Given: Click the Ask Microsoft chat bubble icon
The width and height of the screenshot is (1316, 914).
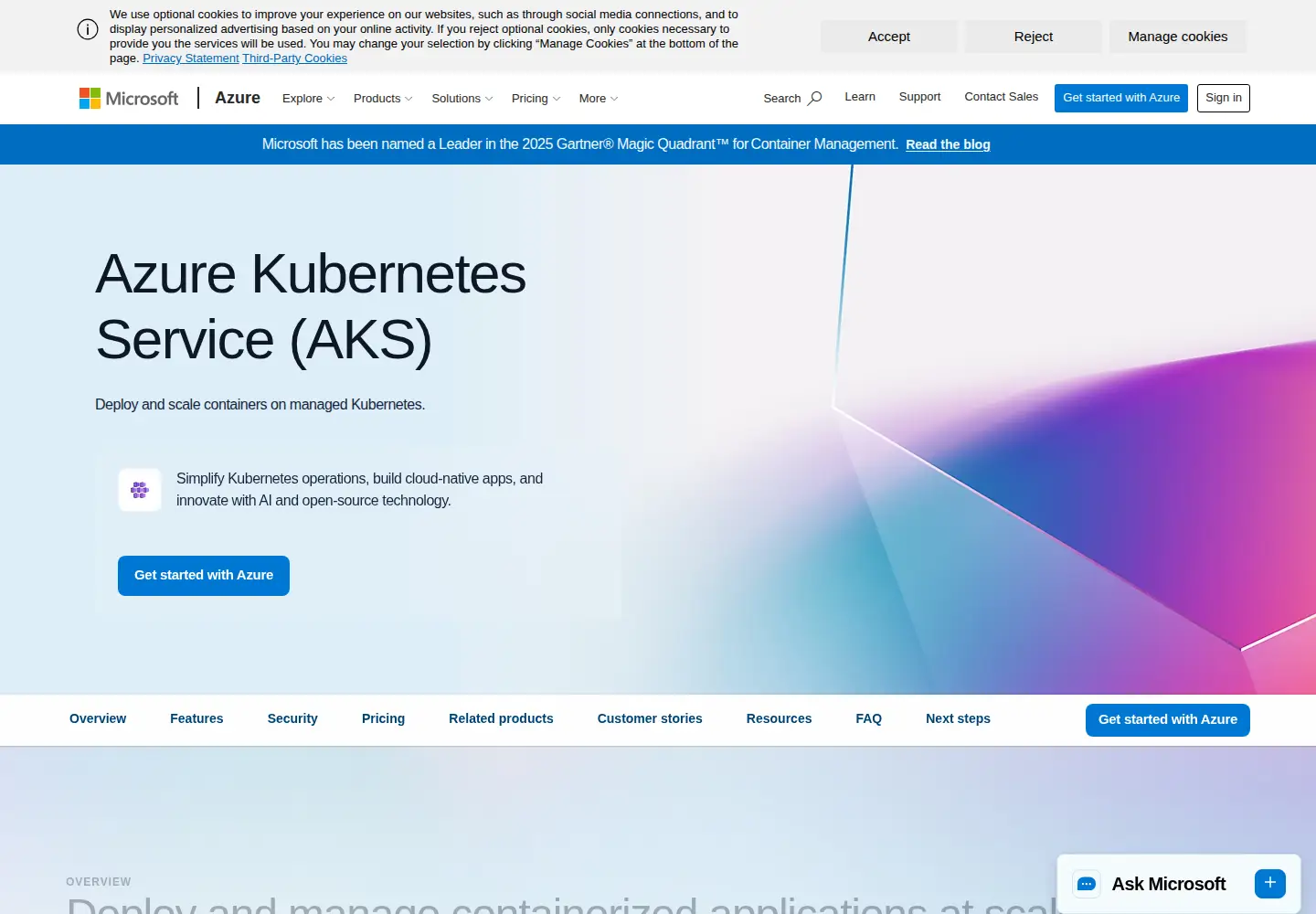Looking at the screenshot, I should pos(1087,884).
